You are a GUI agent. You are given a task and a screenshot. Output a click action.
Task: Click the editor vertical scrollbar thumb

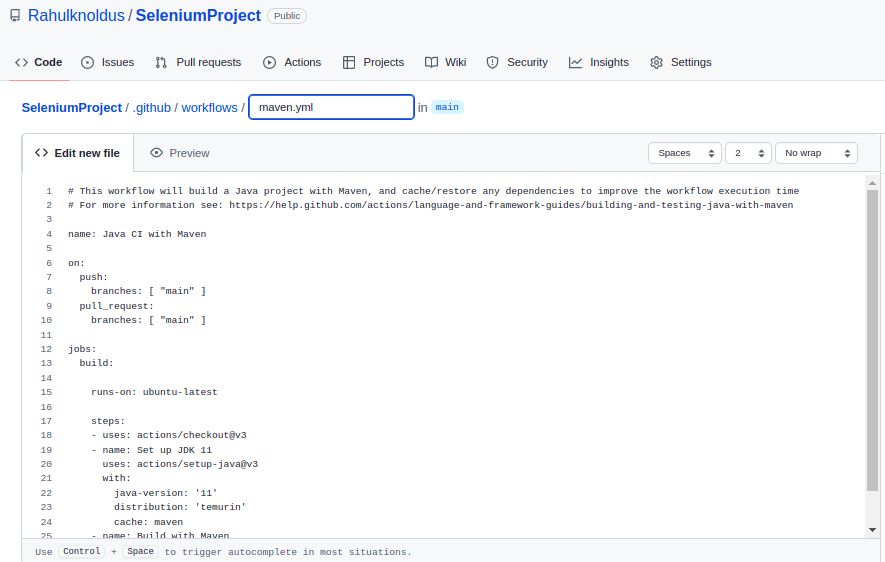point(873,340)
